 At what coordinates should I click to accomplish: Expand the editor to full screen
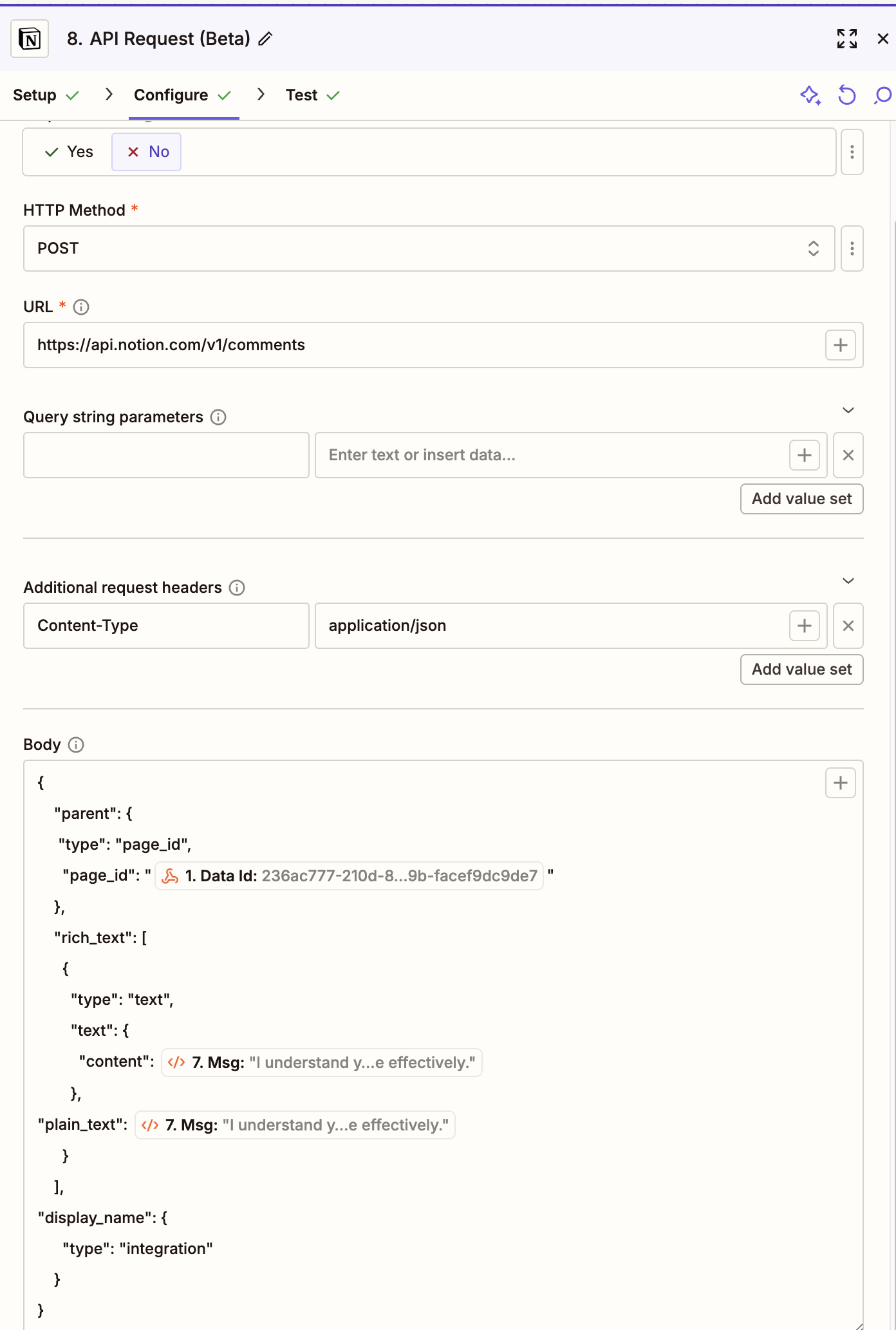point(846,39)
